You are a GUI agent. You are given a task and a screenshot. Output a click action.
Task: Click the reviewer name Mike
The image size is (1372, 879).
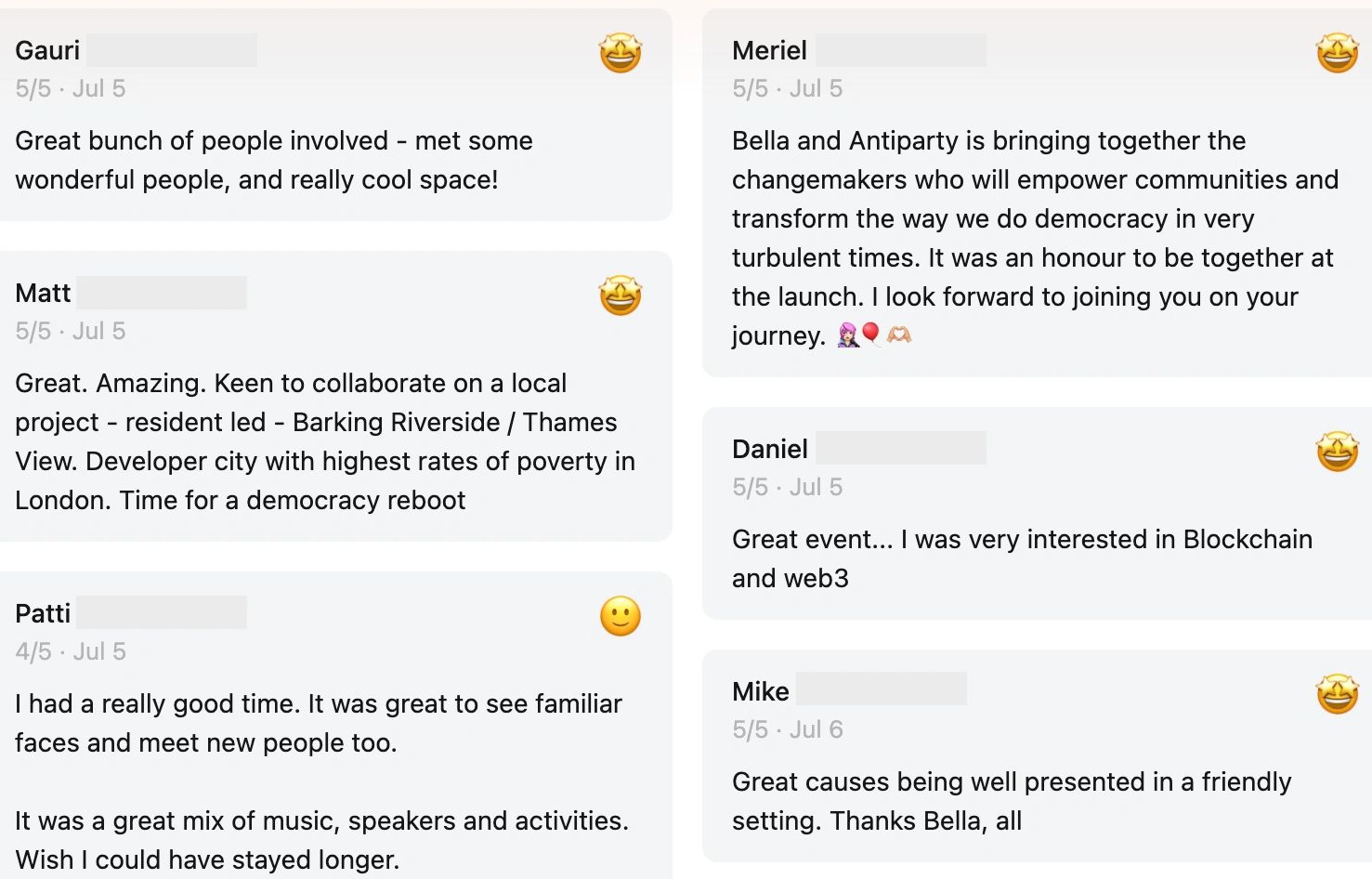(x=761, y=691)
